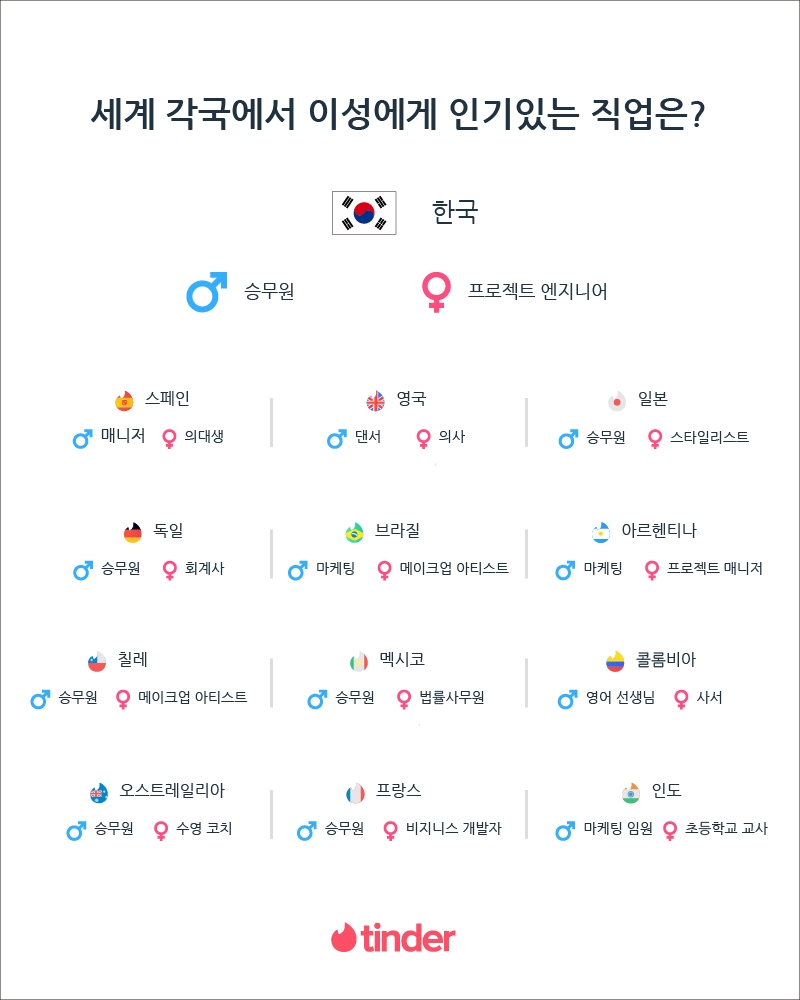
Task: Click the 초등학교 교사 label under India
Action: click(x=726, y=829)
